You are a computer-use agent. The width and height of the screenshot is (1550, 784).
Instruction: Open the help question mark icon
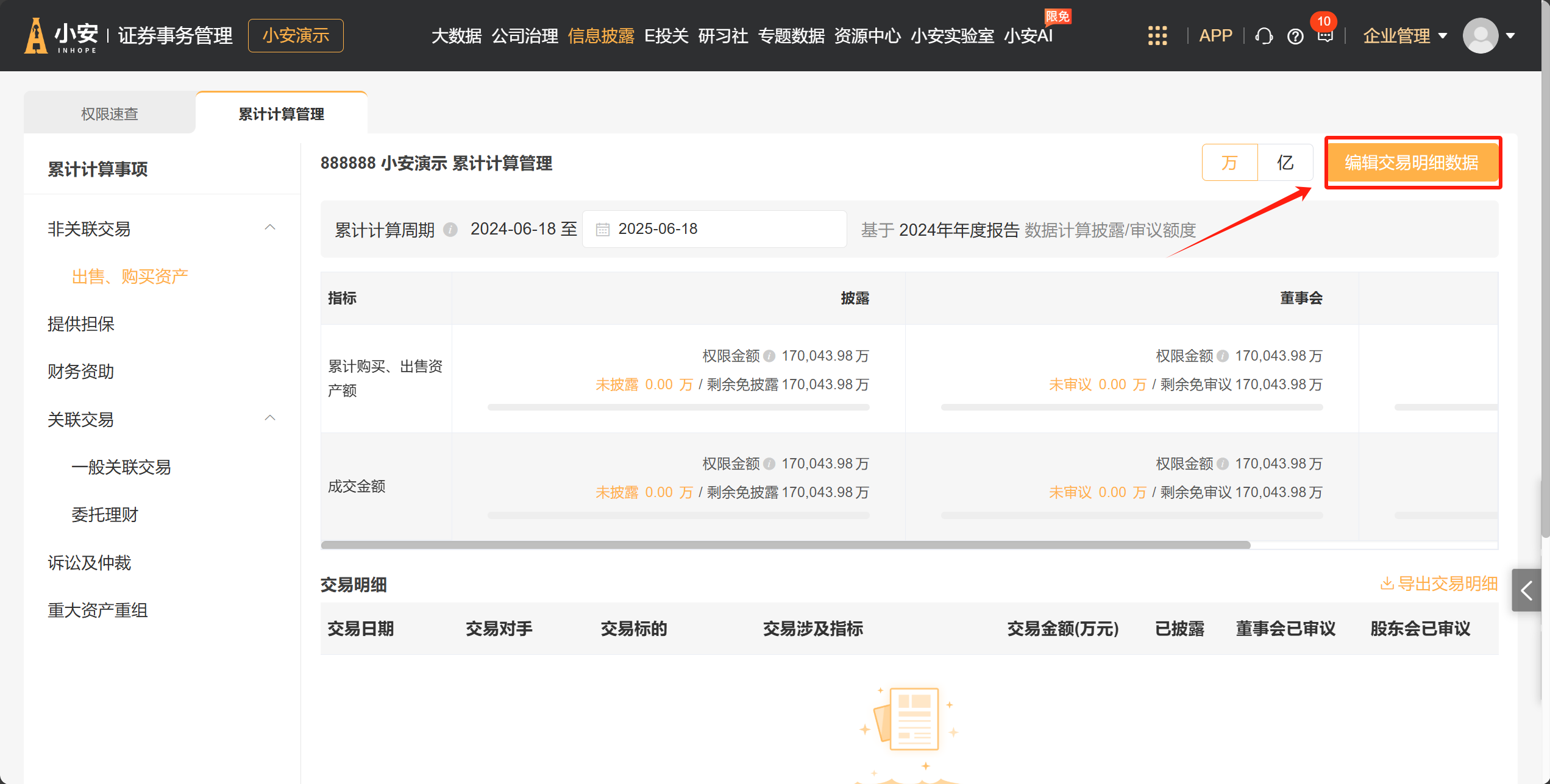1295,37
